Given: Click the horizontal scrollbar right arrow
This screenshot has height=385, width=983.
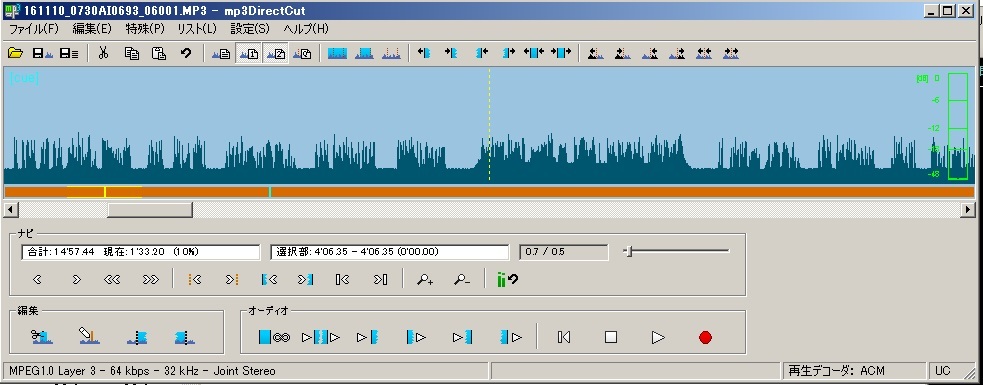Looking at the screenshot, I should (969, 209).
